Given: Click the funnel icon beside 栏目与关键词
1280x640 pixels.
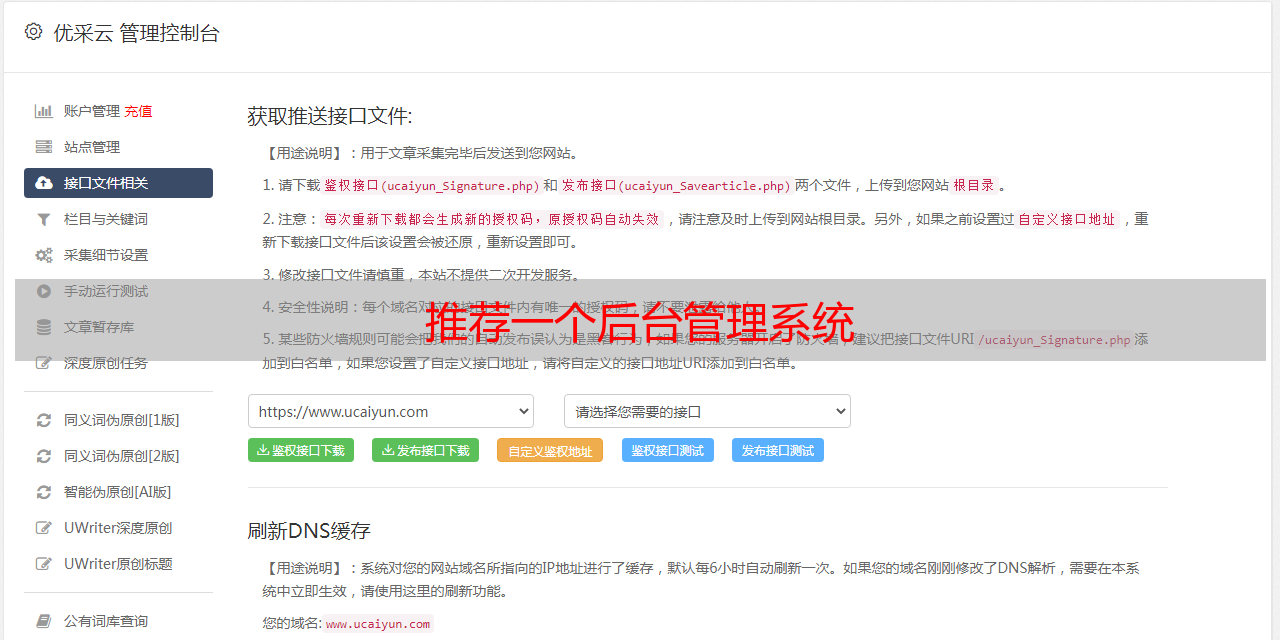Looking at the screenshot, I should [44, 219].
